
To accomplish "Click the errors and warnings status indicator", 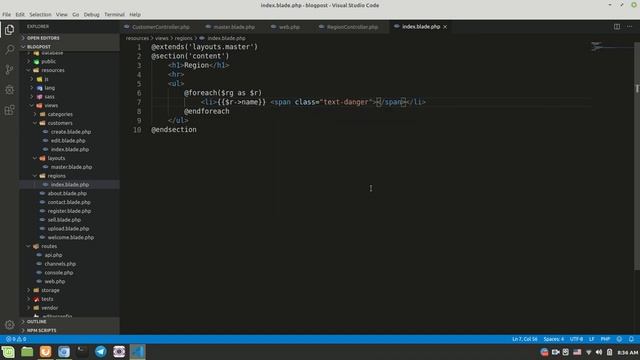I will (16, 339).
